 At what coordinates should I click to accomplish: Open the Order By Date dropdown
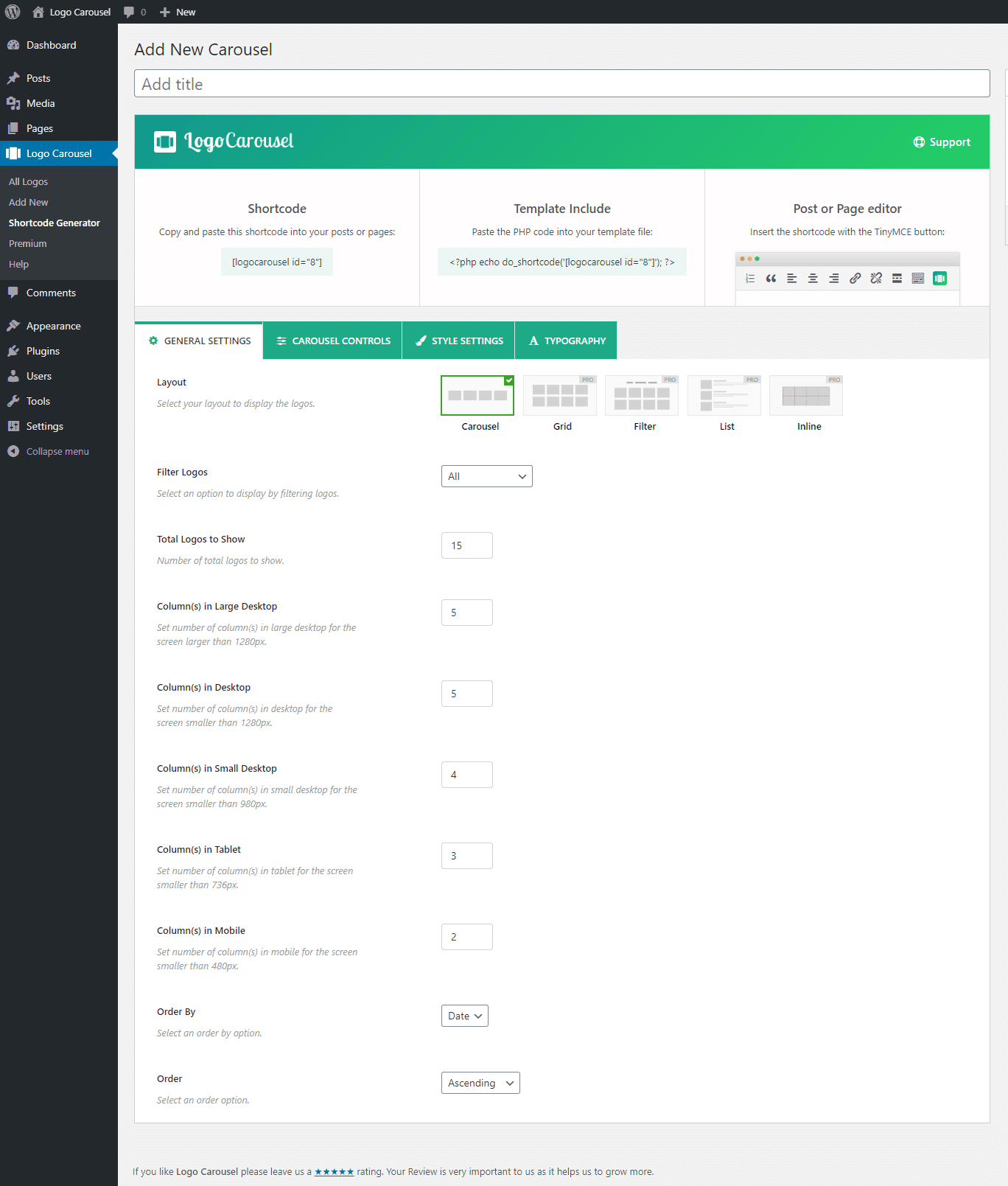[465, 1016]
